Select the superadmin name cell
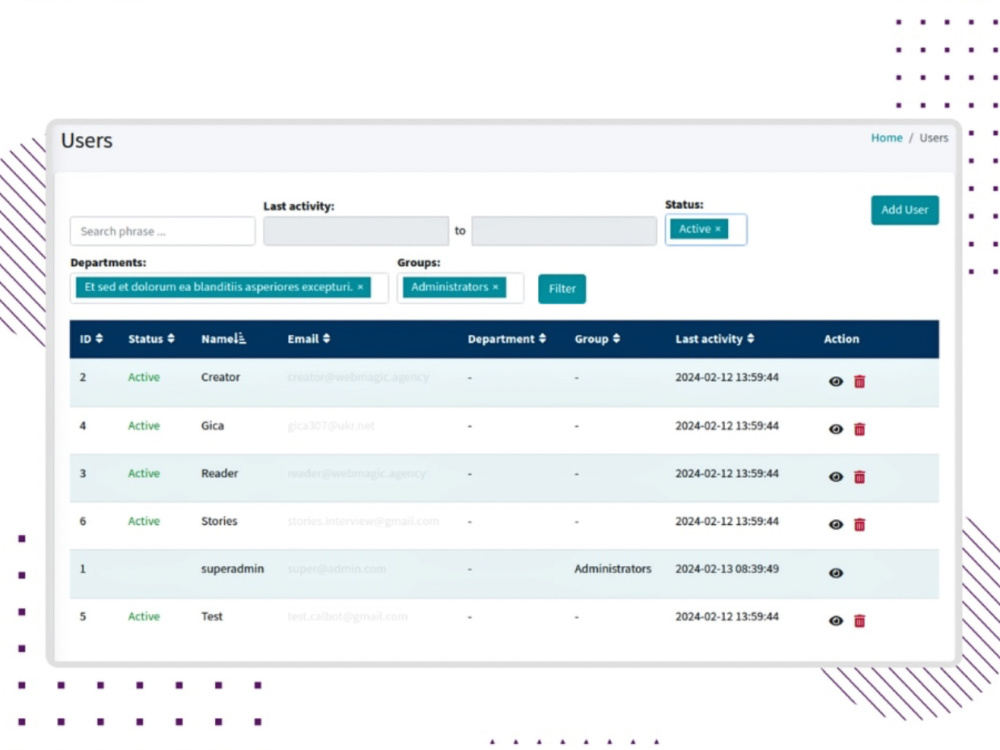 coord(232,569)
